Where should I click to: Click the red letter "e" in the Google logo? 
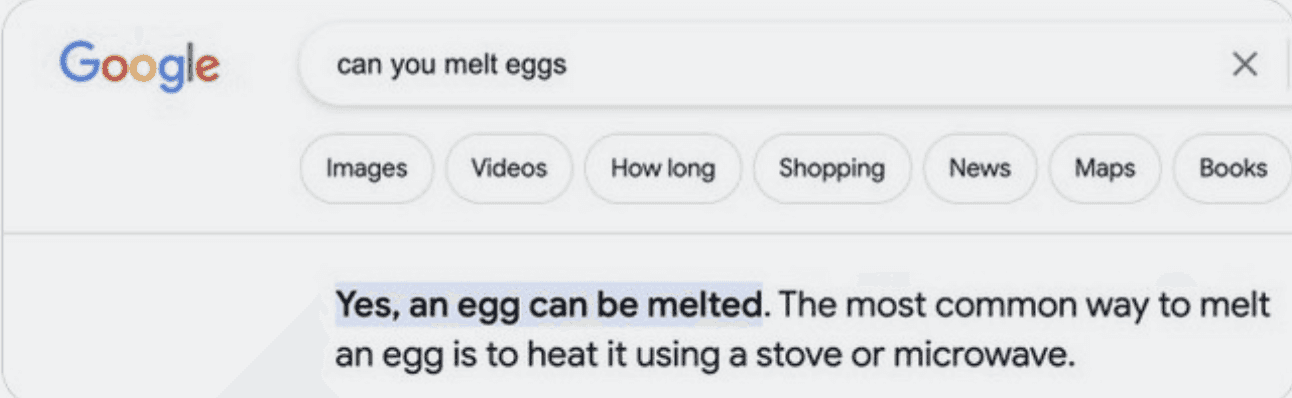(x=209, y=69)
